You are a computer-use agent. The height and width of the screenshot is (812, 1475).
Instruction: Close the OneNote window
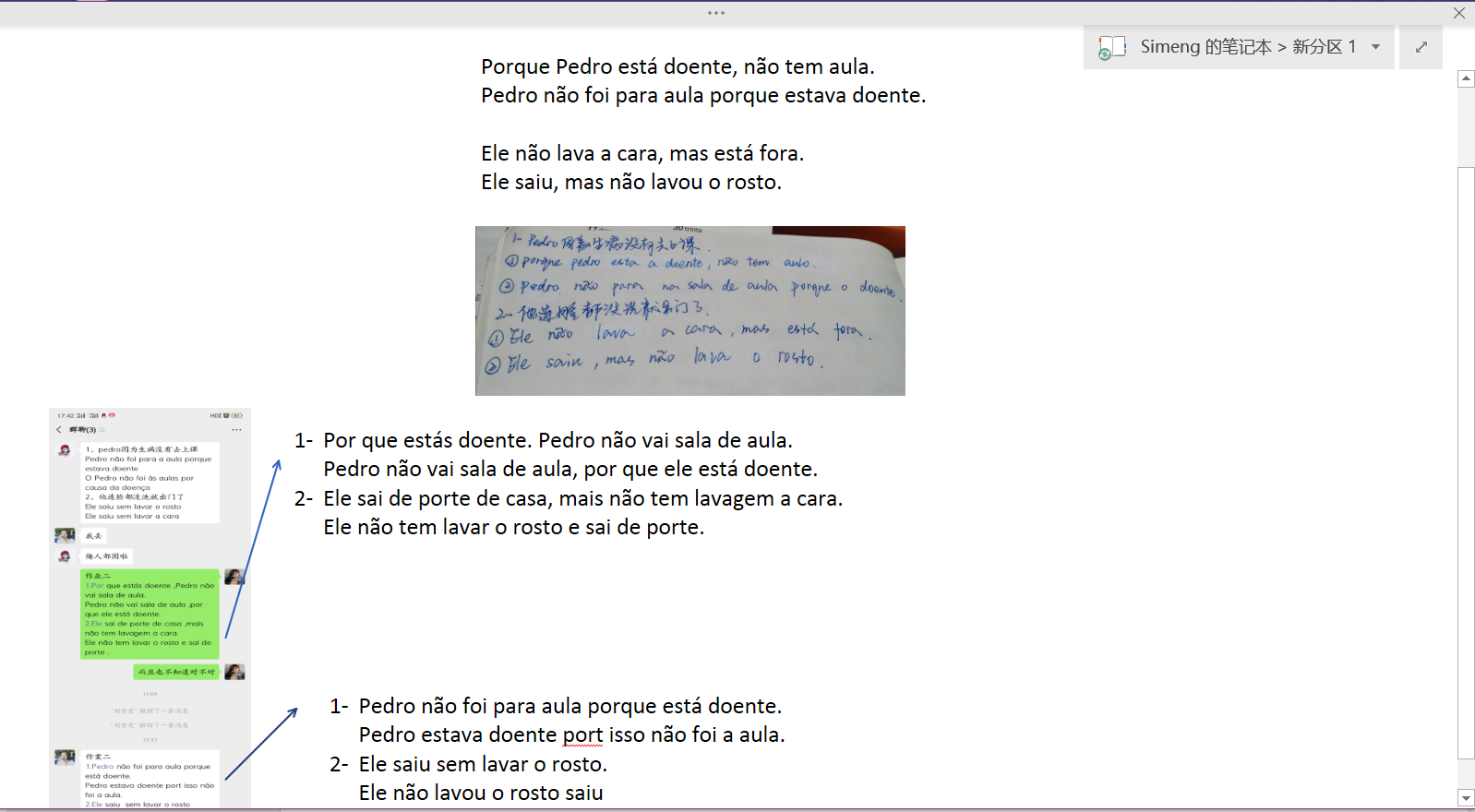click(1459, 13)
